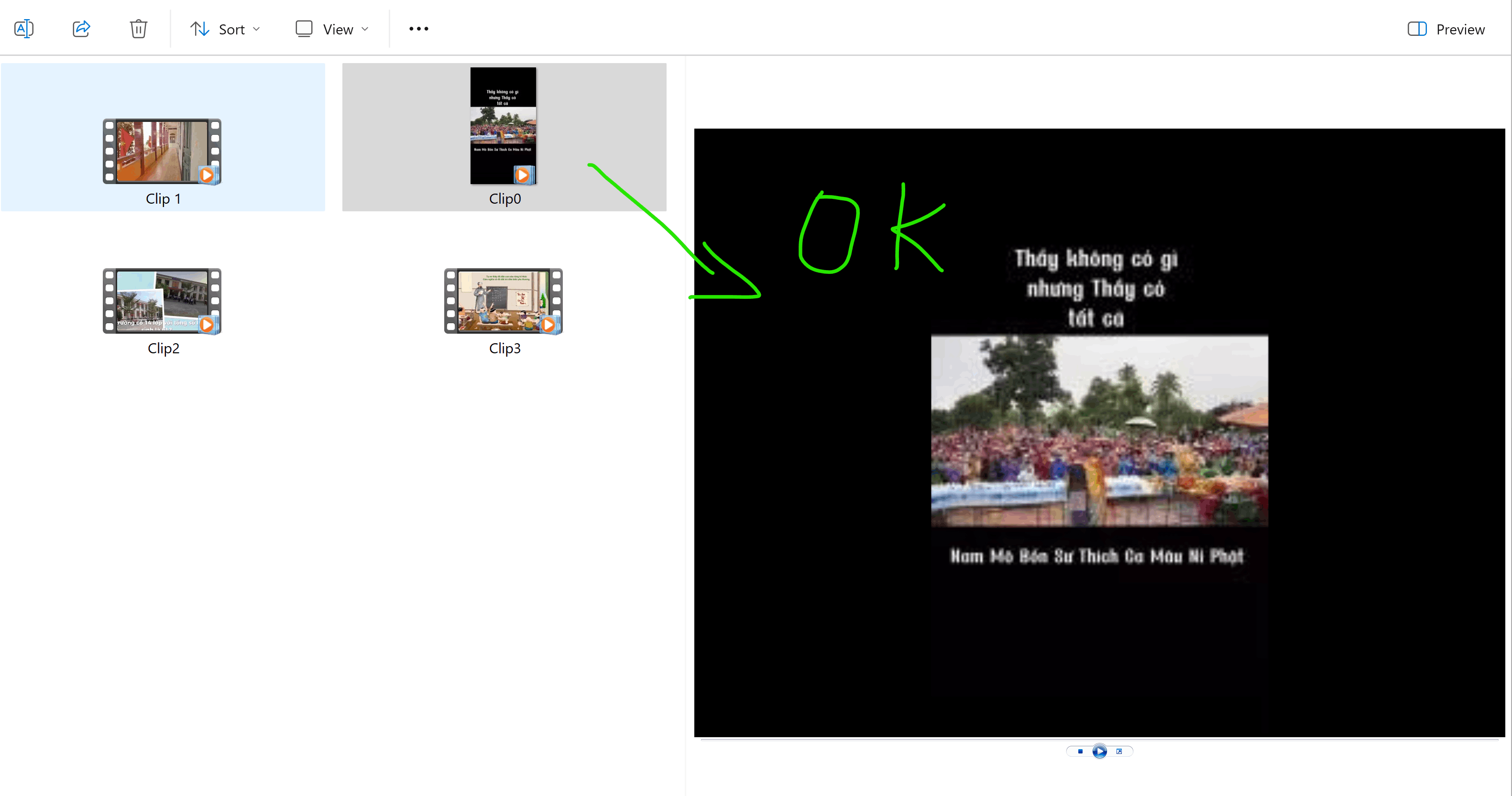1512x796 pixels.
Task: Select the Clip2 video file
Action: tap(162, 301)
